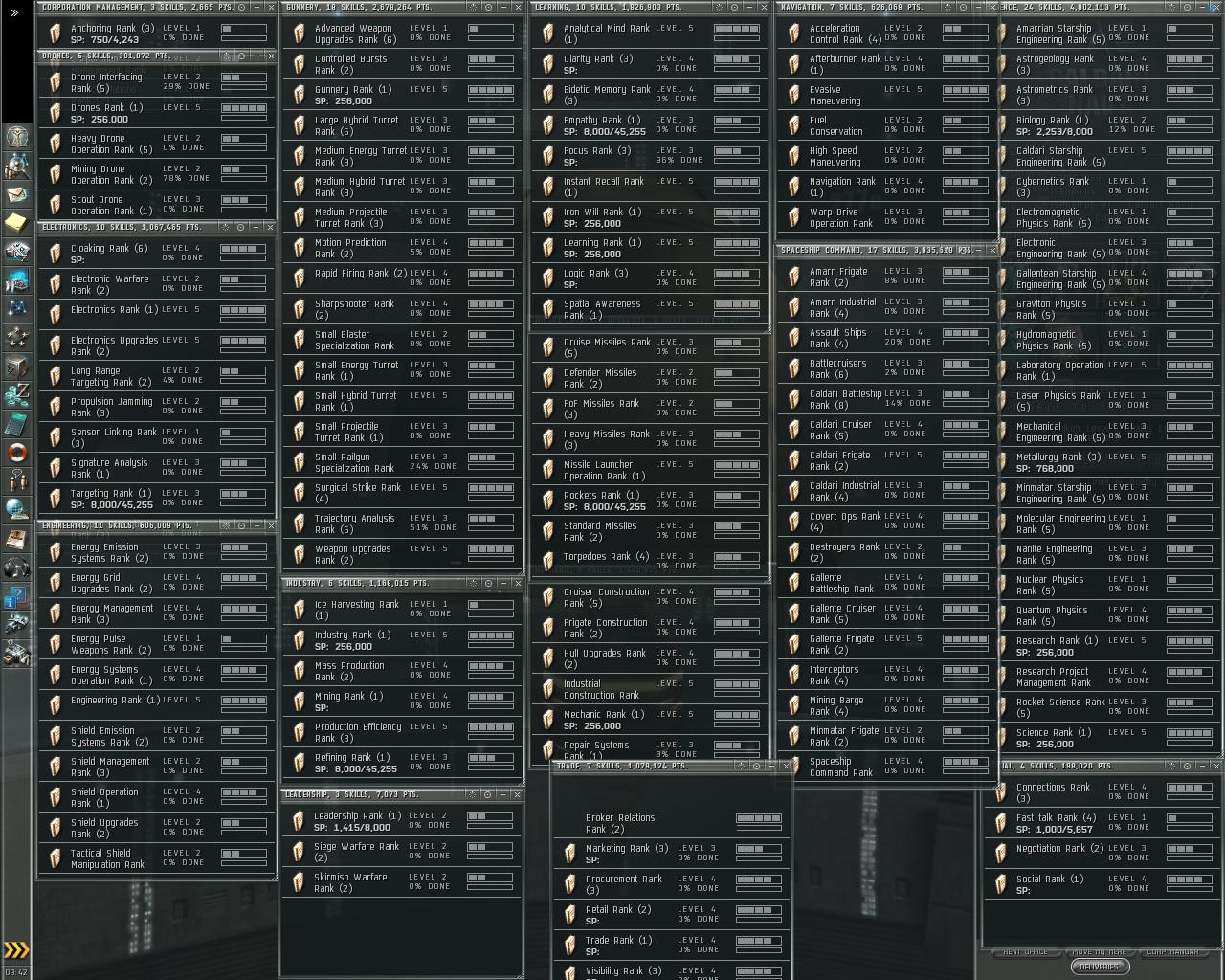Screen dimensions: 1225x980
Task: Toggle the pin on the Engineering window
Action: (227, 526)
